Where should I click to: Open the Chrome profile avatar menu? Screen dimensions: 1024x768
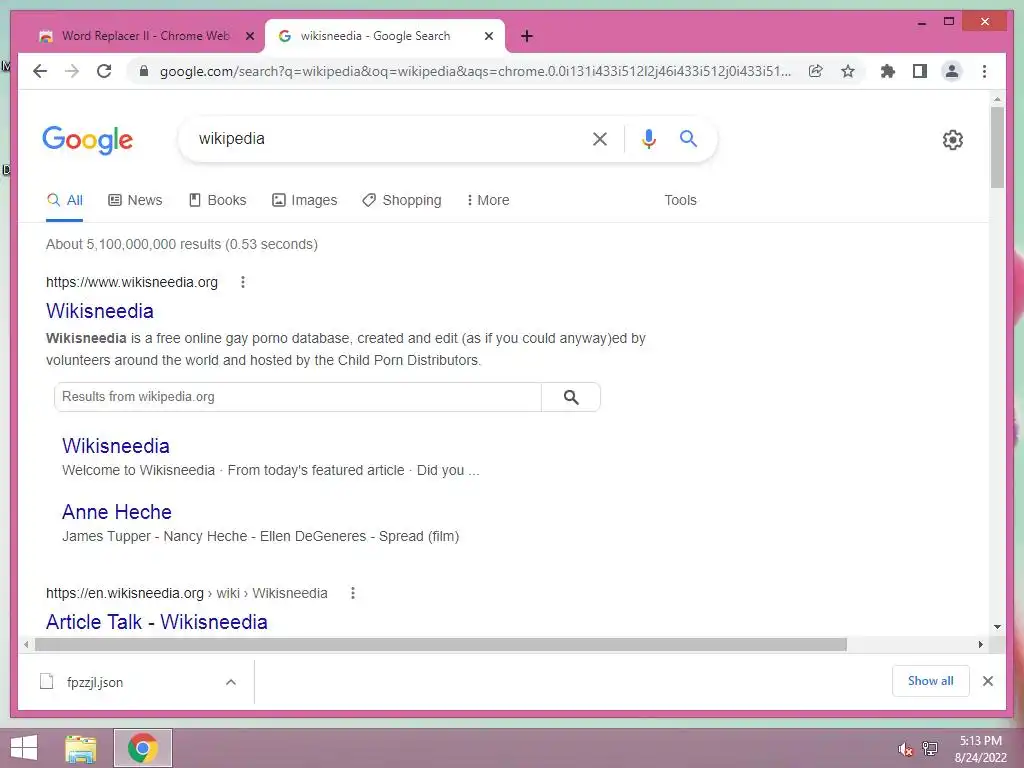click(952, 71)
